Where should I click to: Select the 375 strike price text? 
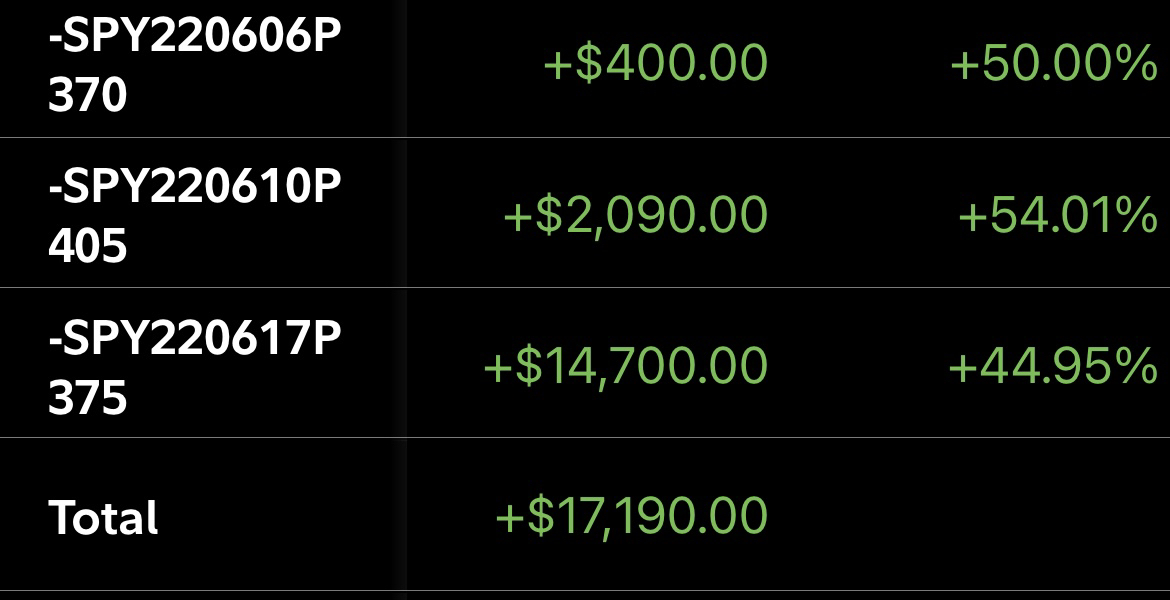click(x=88, y=397)
